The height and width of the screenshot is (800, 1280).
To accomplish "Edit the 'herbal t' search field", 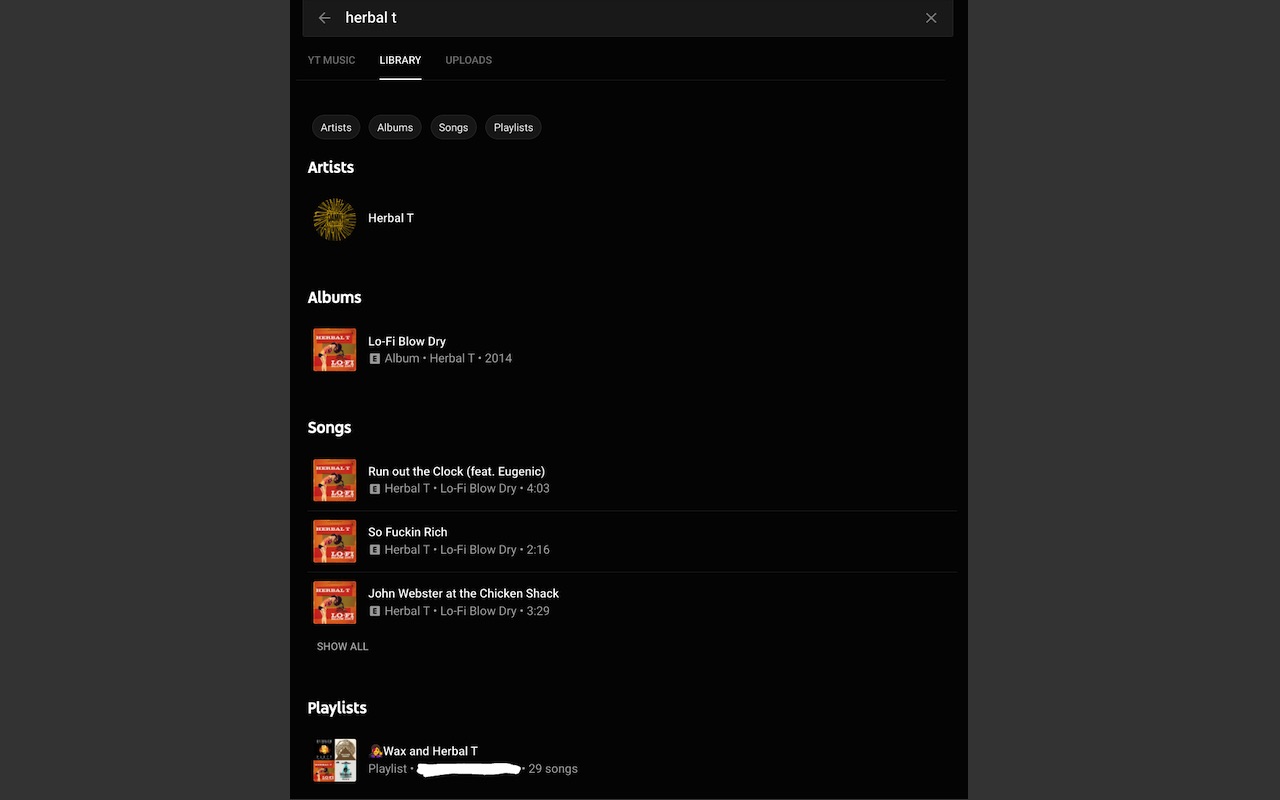I will pyautogui.click(x=628, y=18).
